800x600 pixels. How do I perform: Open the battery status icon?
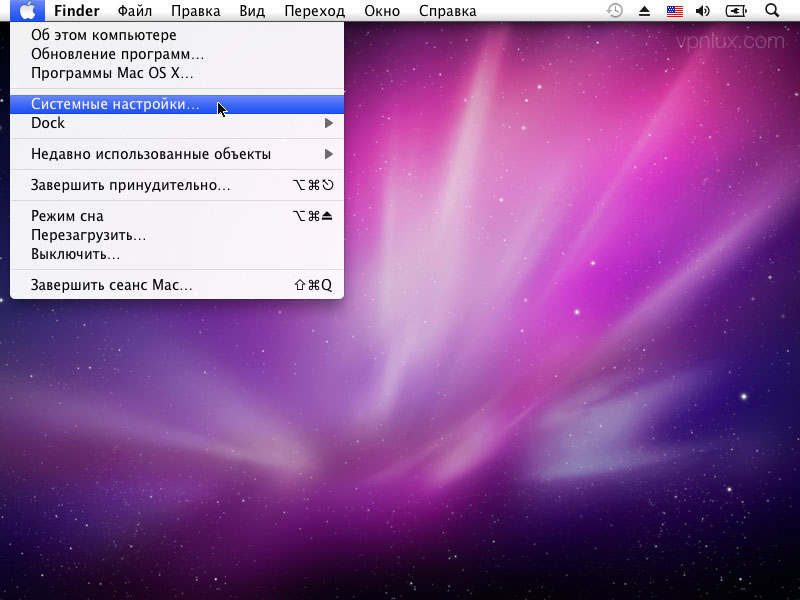point(736,11)
